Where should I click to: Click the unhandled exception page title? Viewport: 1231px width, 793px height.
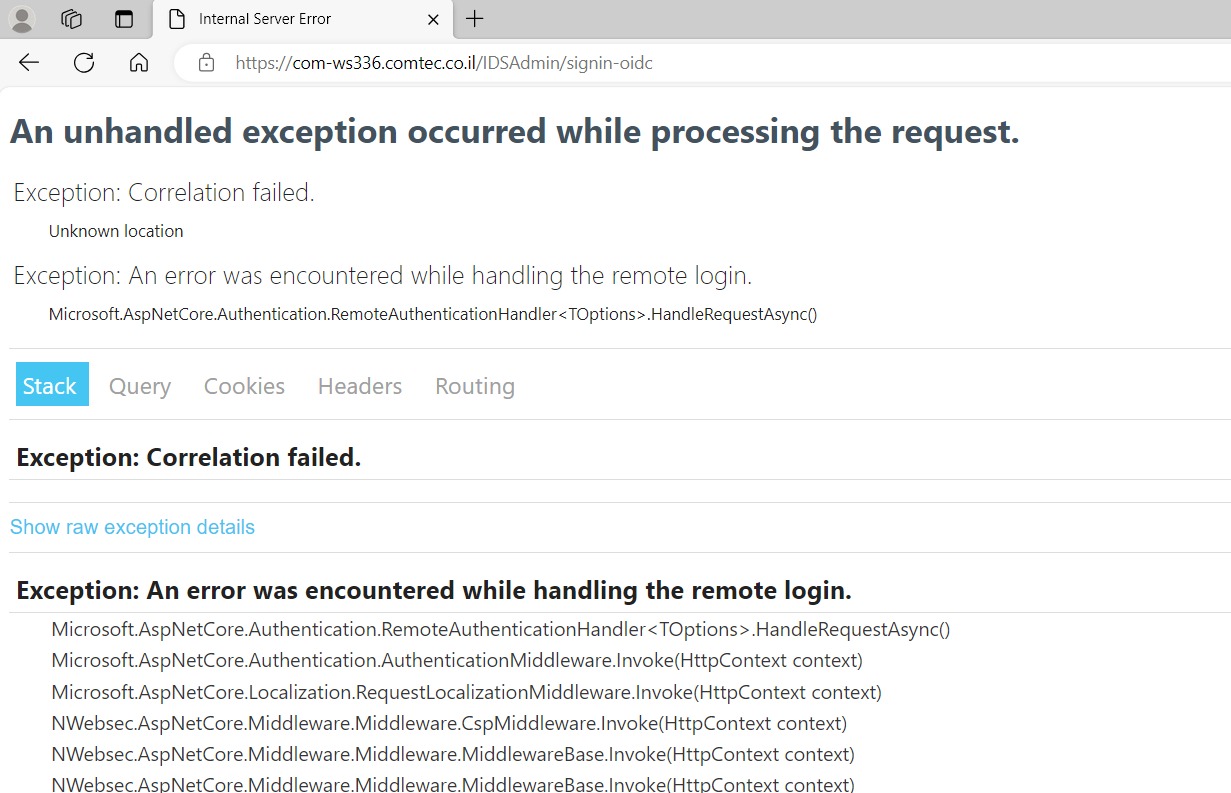click(513, 131)
